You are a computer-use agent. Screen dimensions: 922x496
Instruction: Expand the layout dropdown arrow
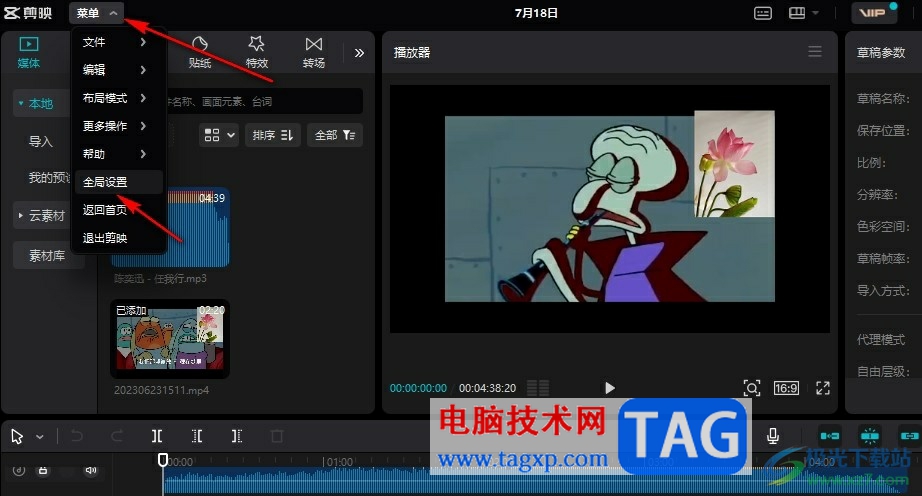[815, 13]
